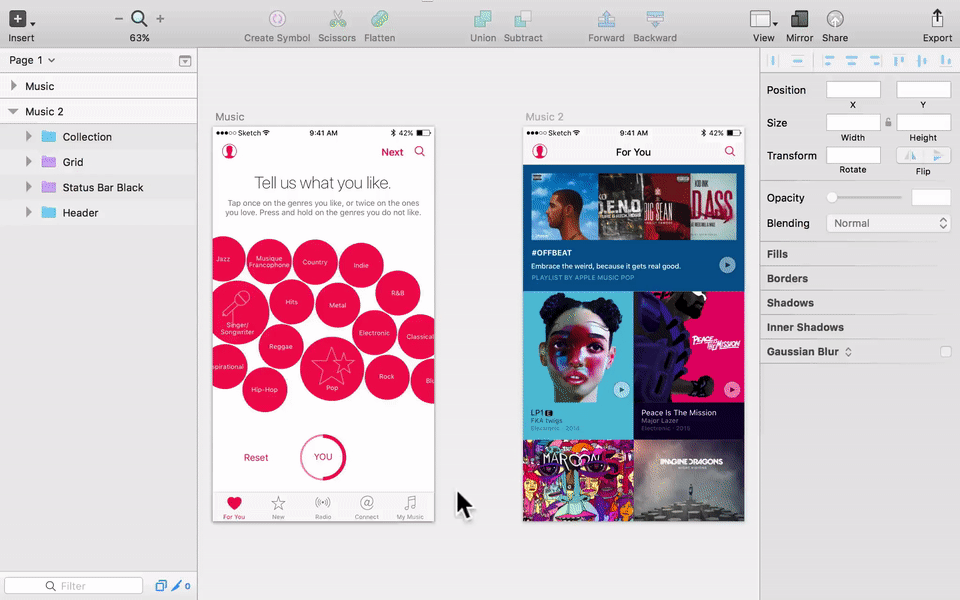Click the Pop genre bubble
The height and width of the screenshot is (600, 960).
point(332,369)
